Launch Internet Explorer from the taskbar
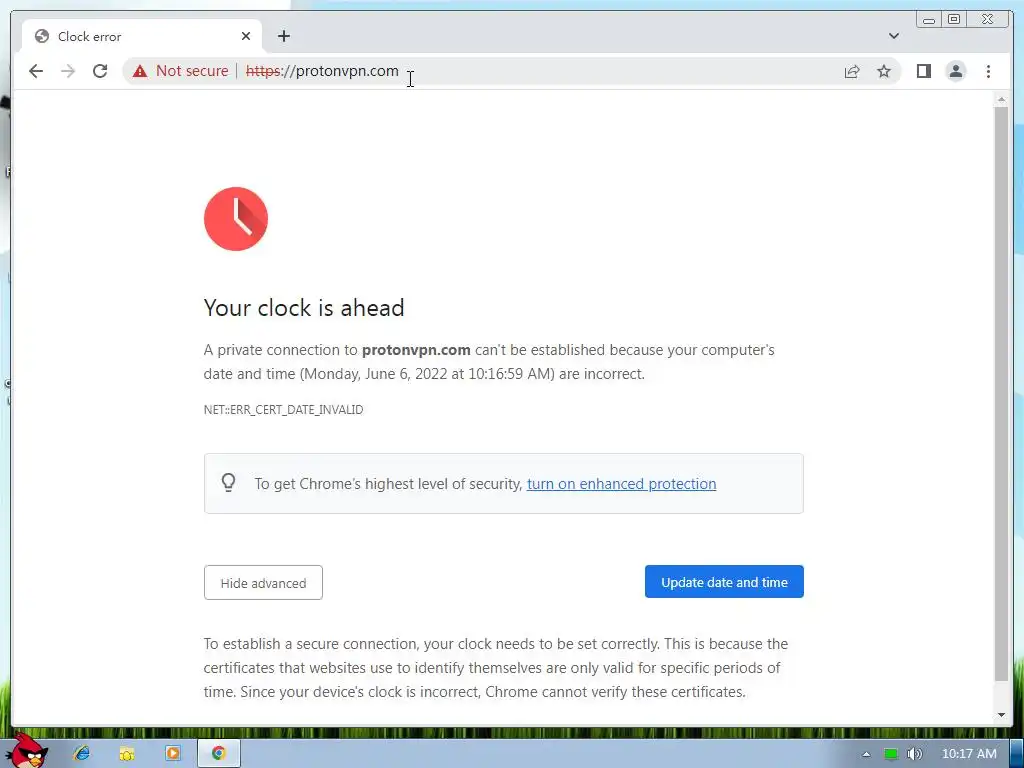The width and height of the screenshot is (1024, 768). tap(82, 754)
